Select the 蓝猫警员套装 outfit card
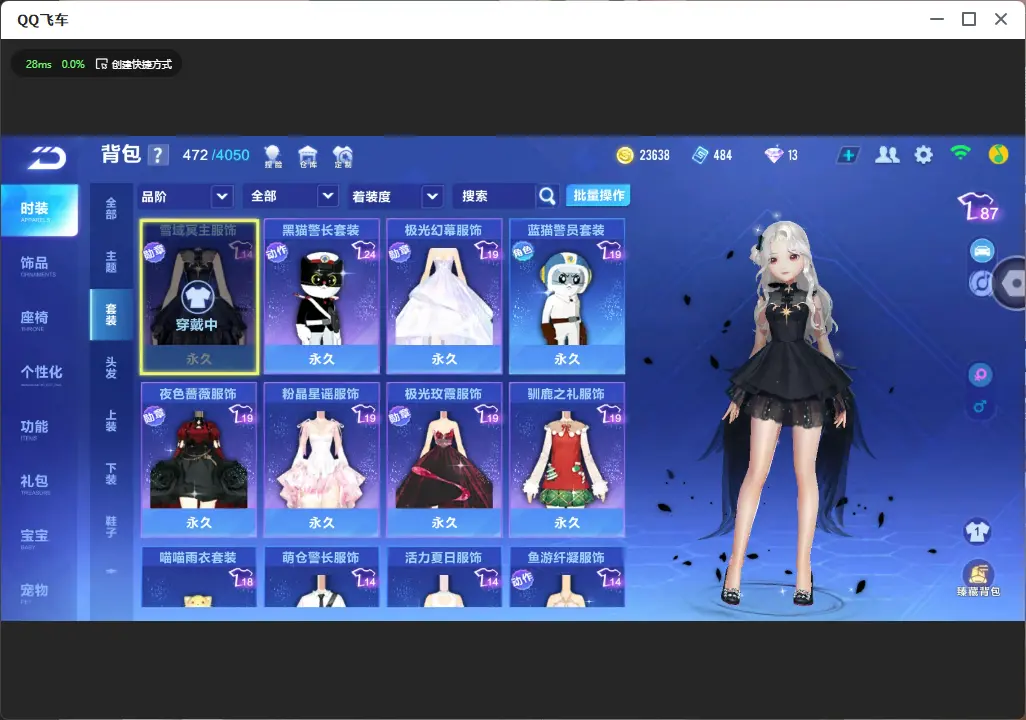This screenshot has height=720, width=1026. pyautogui.click(x=567, y=297)
